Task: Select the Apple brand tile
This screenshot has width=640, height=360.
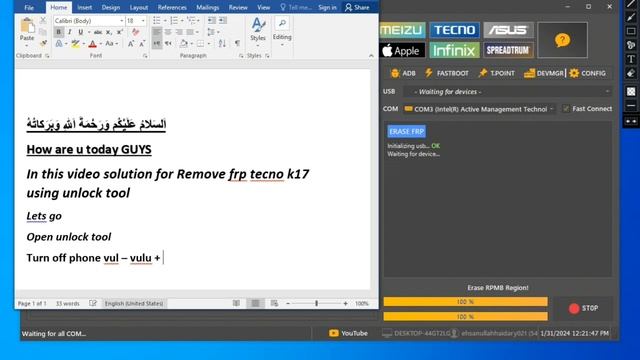Action: [x=402, y=51]
